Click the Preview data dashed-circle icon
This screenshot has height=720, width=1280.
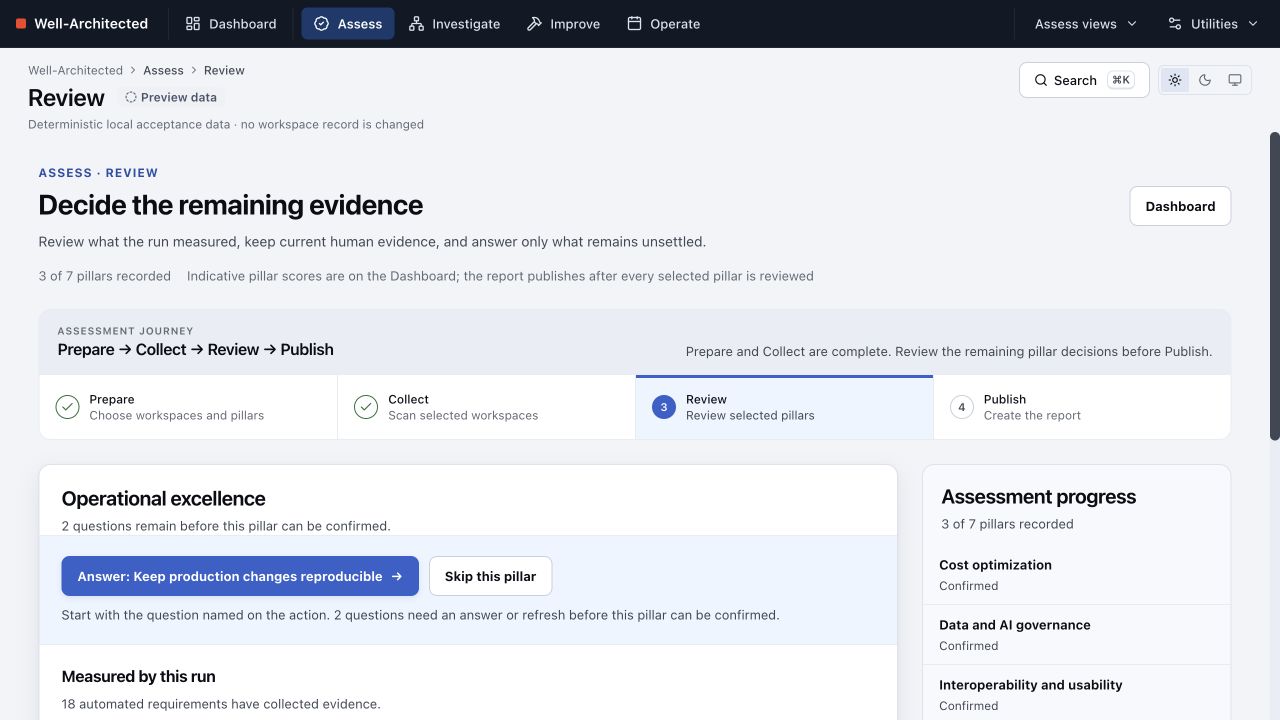[x=131, y=97]
